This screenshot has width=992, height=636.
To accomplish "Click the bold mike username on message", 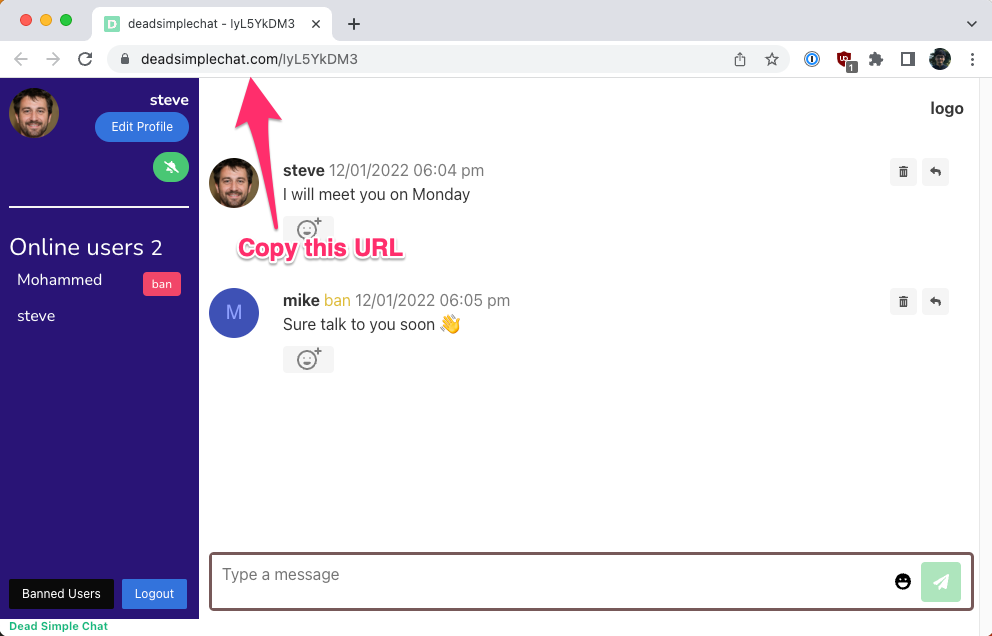I will pyautogui.click(x=301, y=300).
